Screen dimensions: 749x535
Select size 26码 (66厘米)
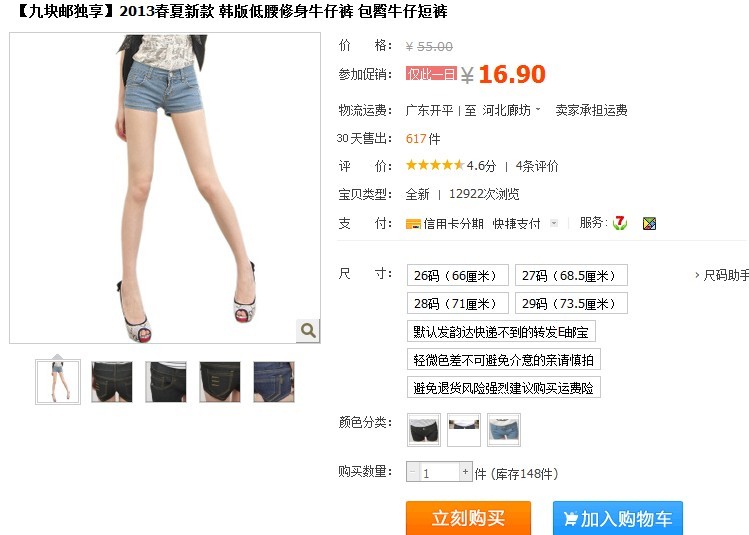tap(458, 275)
